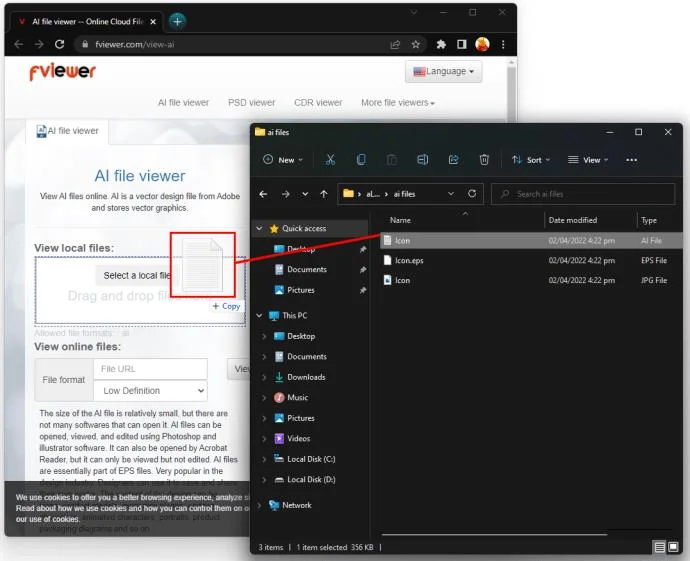Image resolution: width=690 pixels, height=561 pixels.
Task: Click the browser address bar URL
Action: (x=135, y=44)
